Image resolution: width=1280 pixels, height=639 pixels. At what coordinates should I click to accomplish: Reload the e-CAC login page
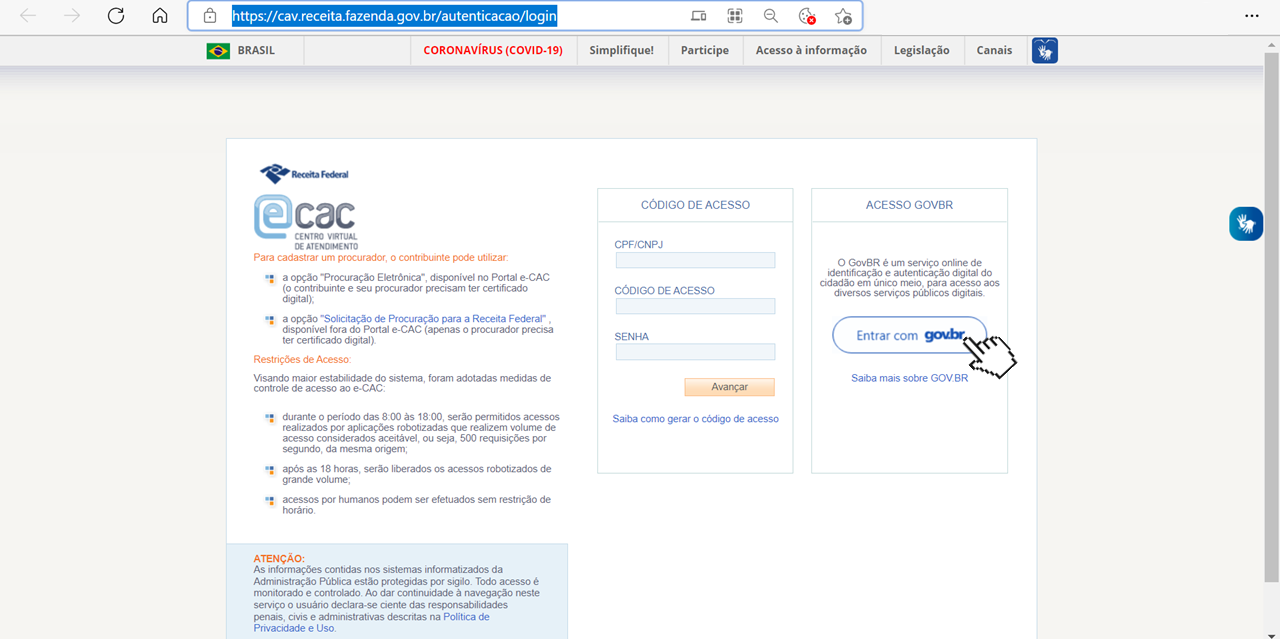click(116, 16)
